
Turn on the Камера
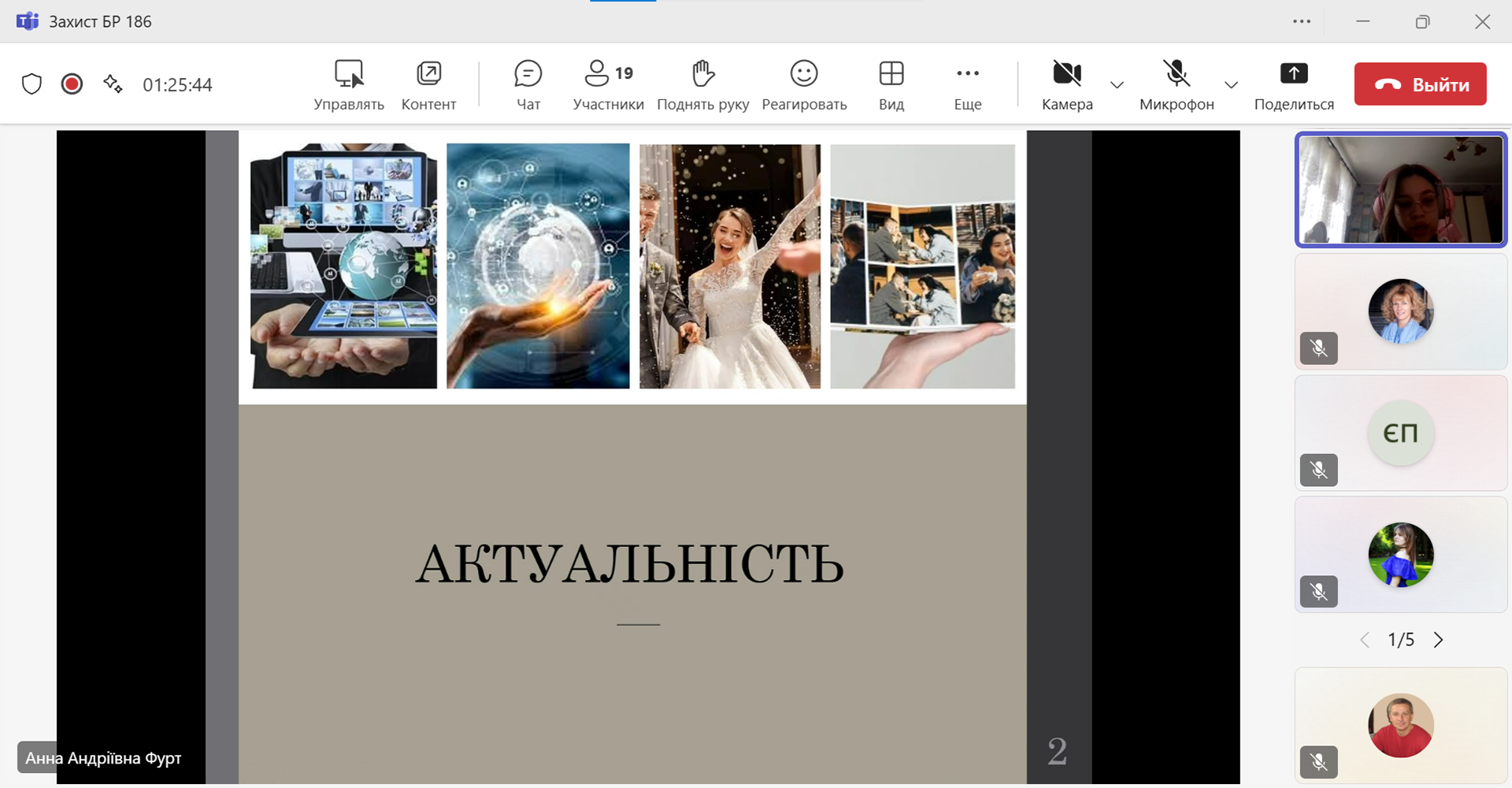pyautogui.click(x=1067, y=84)
